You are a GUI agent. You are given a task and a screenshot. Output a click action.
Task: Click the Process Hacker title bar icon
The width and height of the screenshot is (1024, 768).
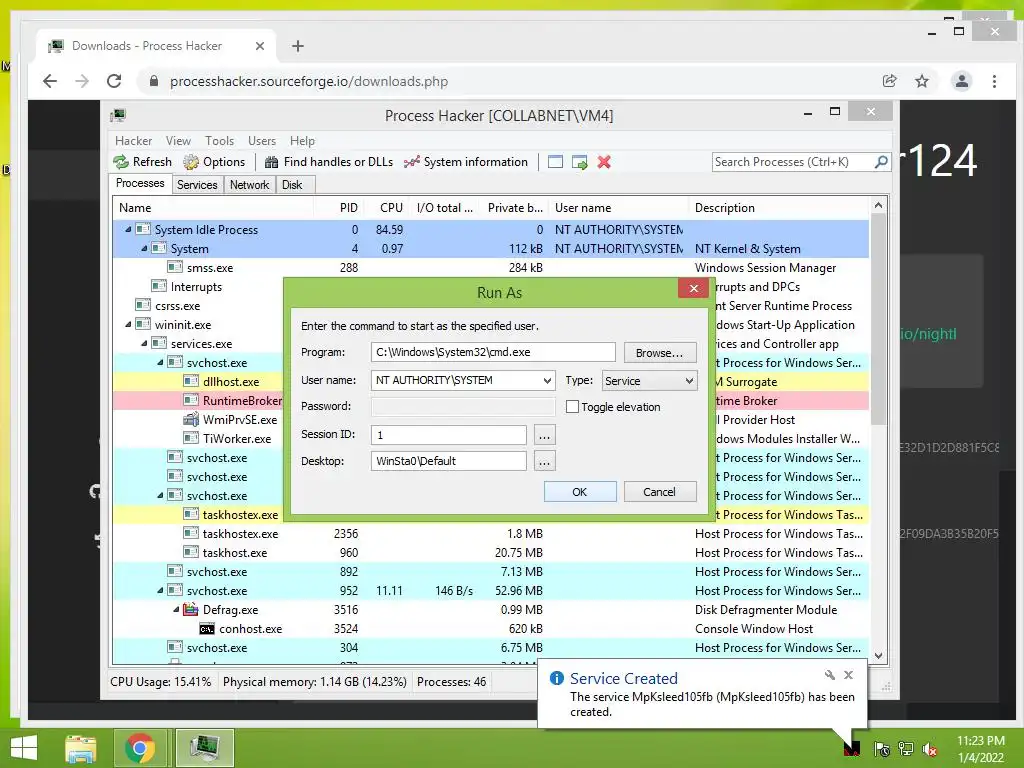point(118,116)
